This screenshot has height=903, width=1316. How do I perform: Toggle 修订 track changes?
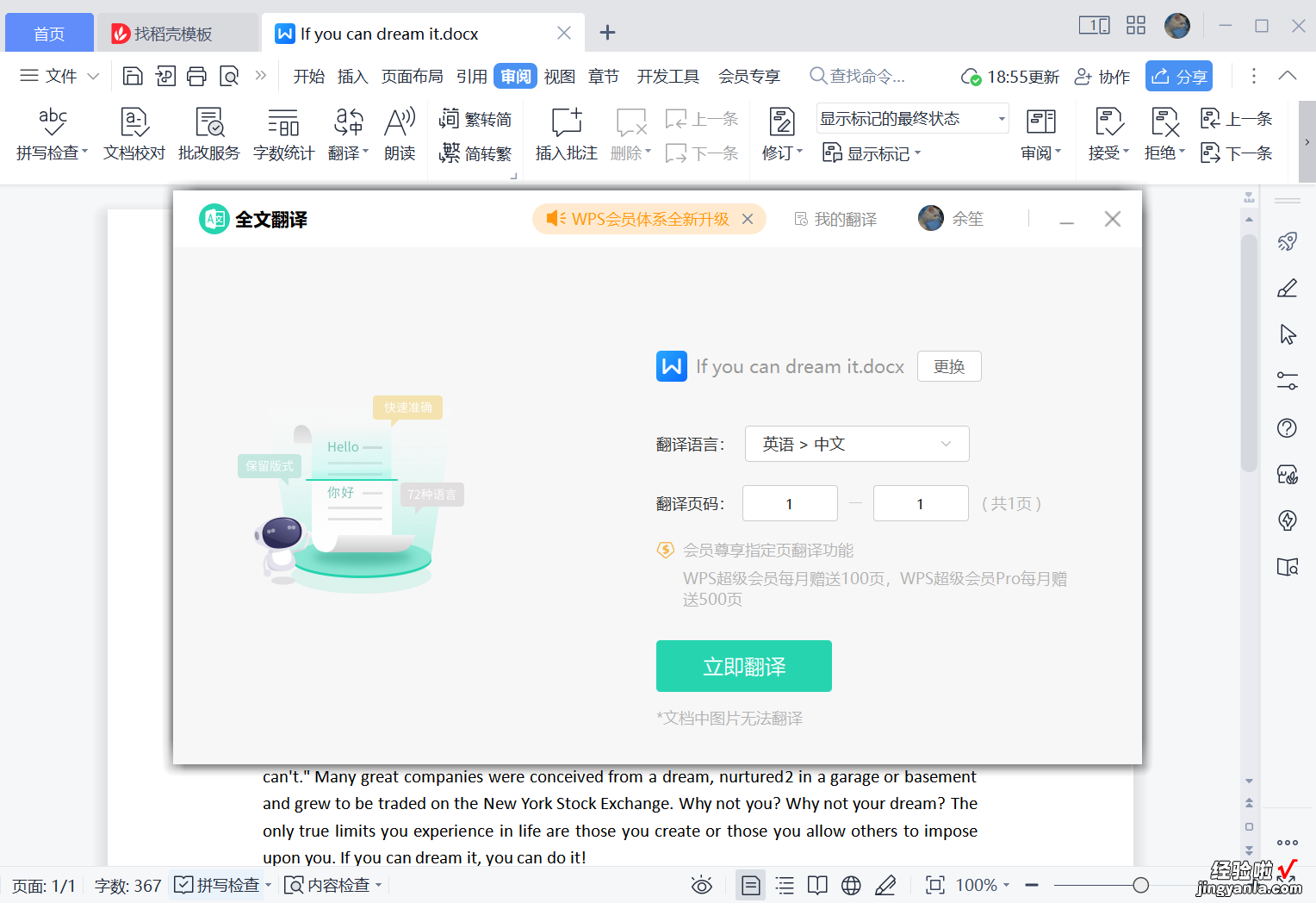pos(782,134)
